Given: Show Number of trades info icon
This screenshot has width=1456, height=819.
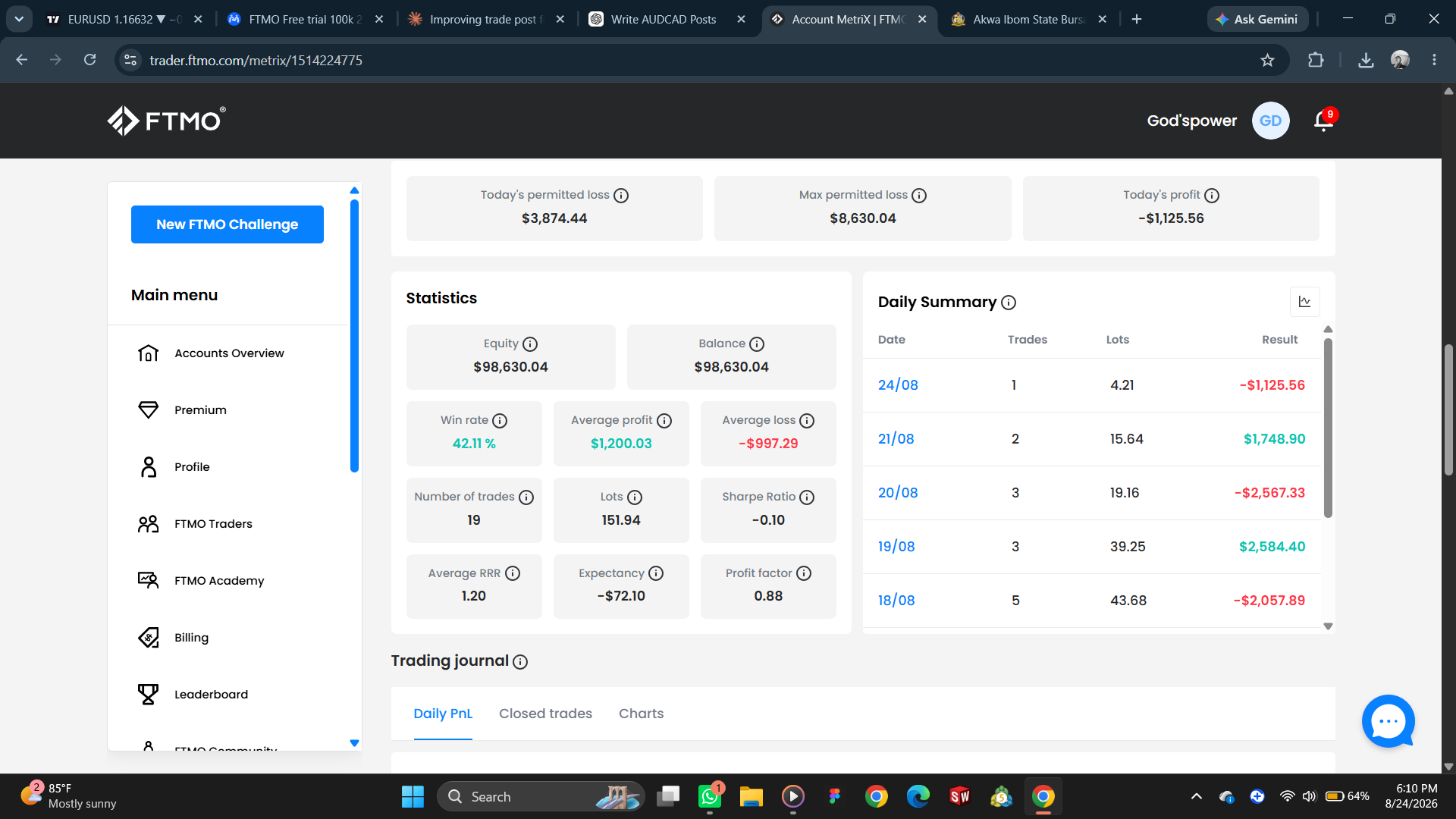Looking at the screenshot, I should 526,497.
